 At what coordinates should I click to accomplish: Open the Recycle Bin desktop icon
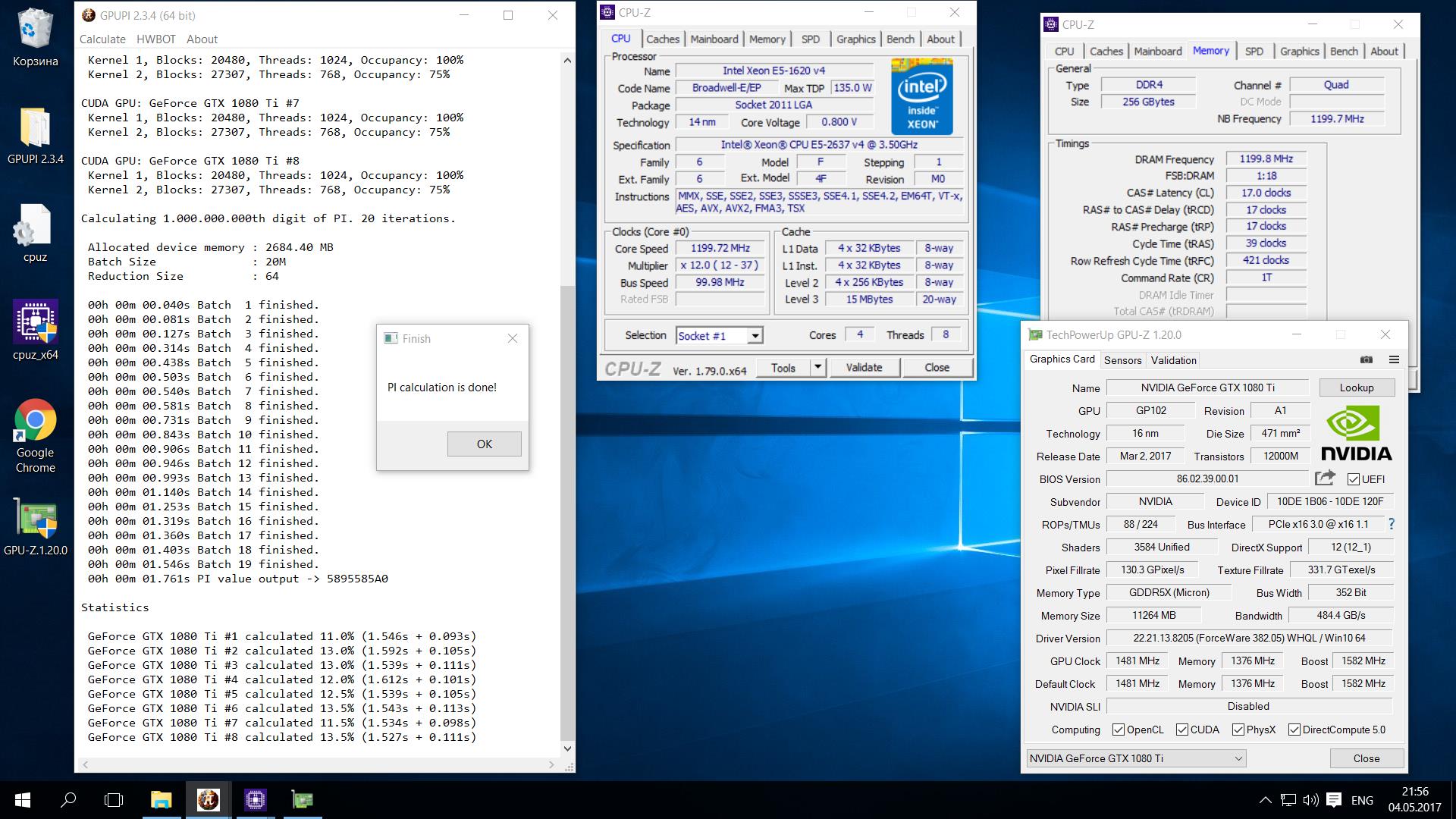point(35,36)
